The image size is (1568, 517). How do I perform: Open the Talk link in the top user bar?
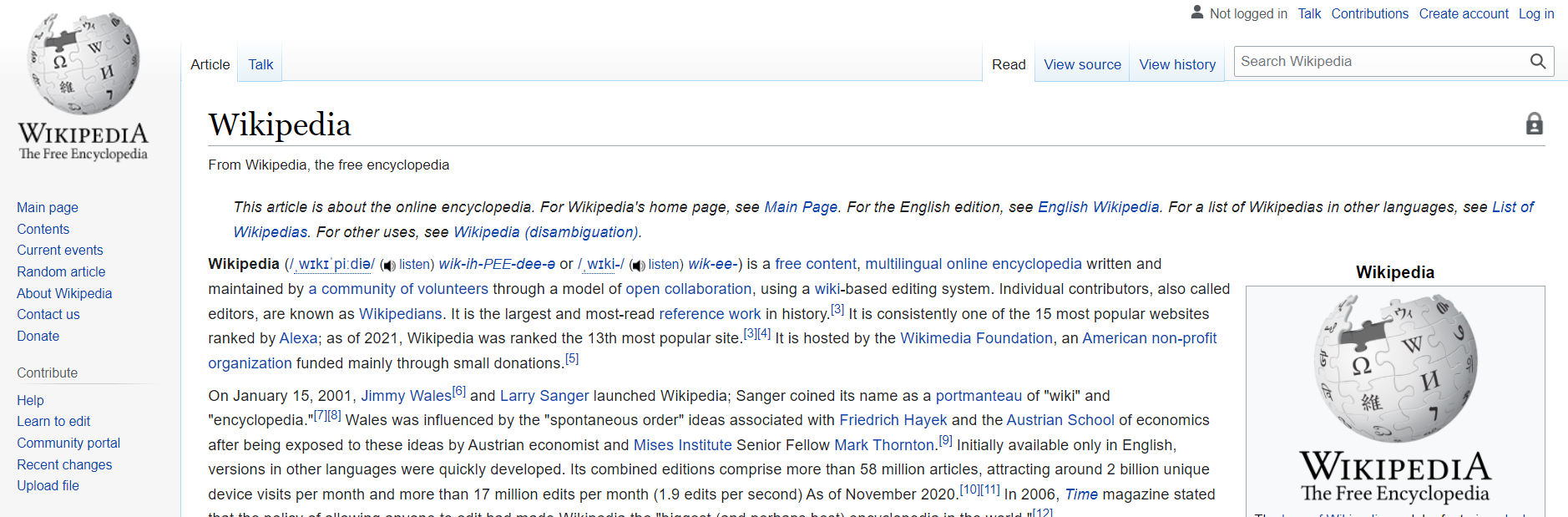1309,13
